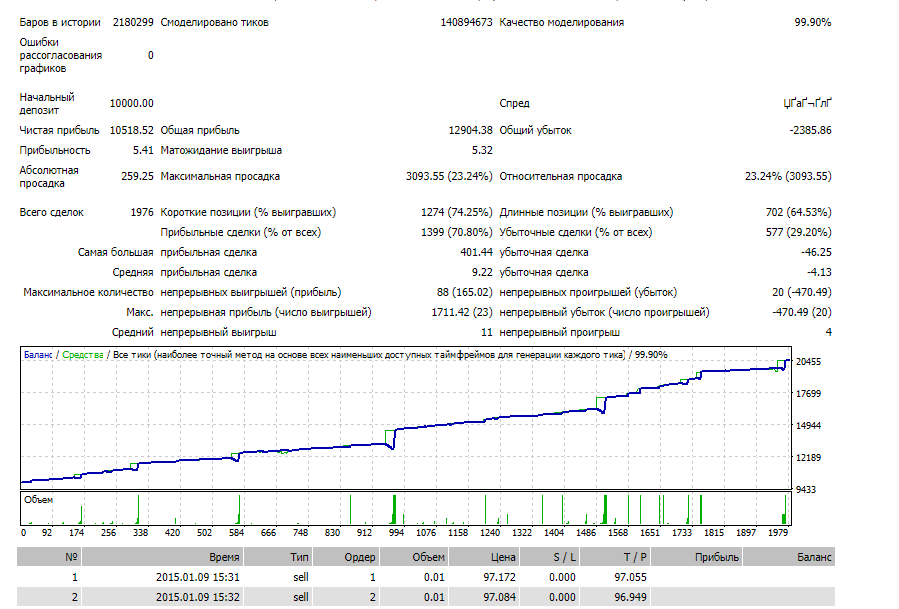Viewport: 899px width, 609px height.
Task: Click the total trades value 1976
Action: click(142, 212)
